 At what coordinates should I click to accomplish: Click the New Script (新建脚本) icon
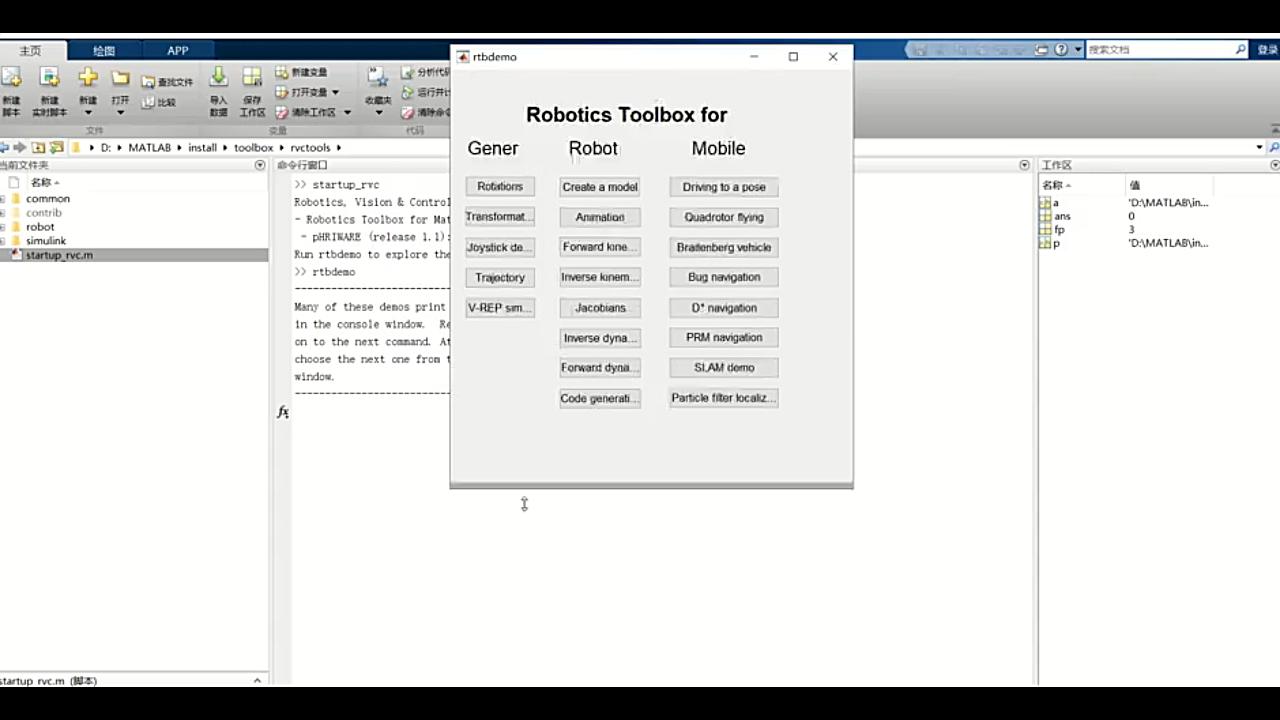coord(11,78)
